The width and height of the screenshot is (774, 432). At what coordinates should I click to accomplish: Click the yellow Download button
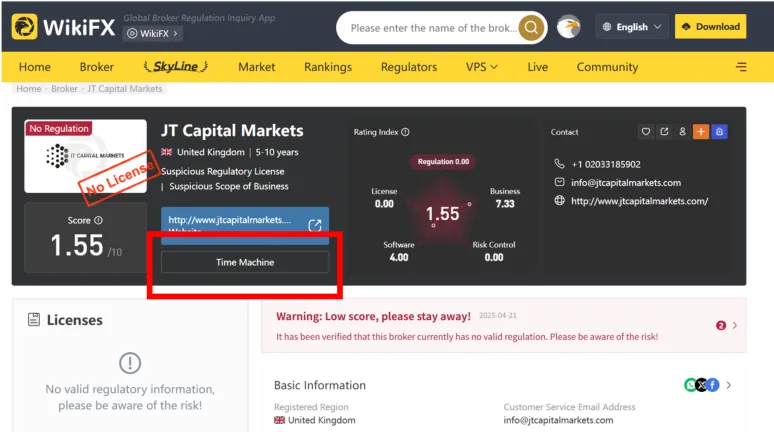[710, 27]
